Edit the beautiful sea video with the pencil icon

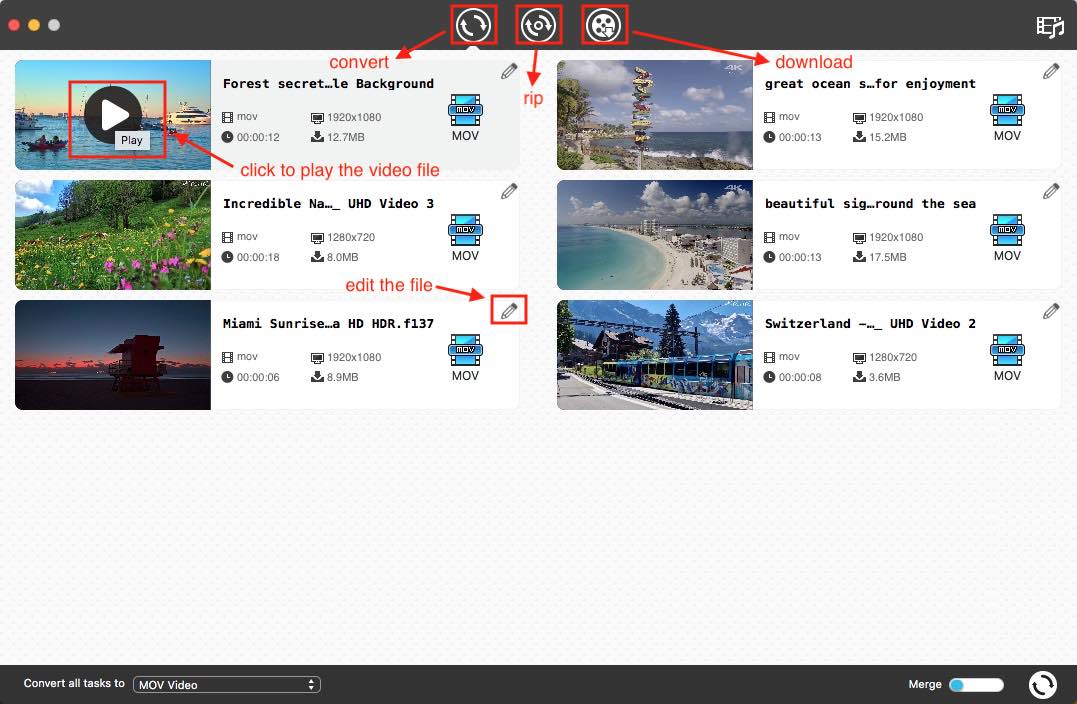[1050, 190]
